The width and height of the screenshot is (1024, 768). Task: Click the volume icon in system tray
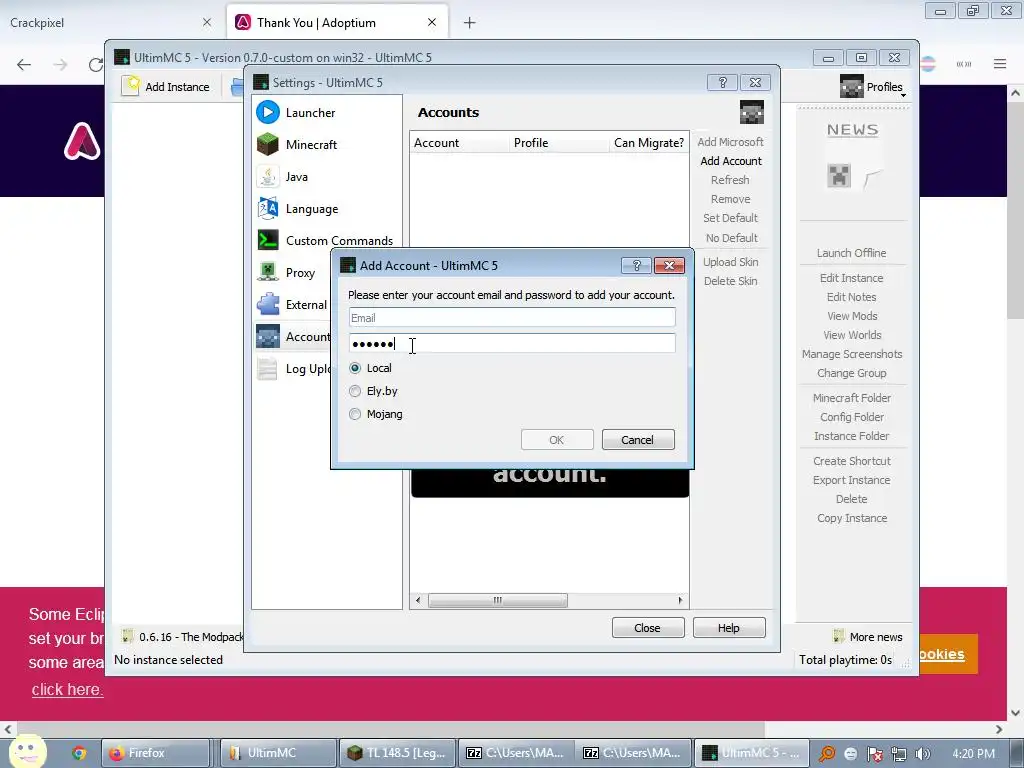(x=922, y=754)
